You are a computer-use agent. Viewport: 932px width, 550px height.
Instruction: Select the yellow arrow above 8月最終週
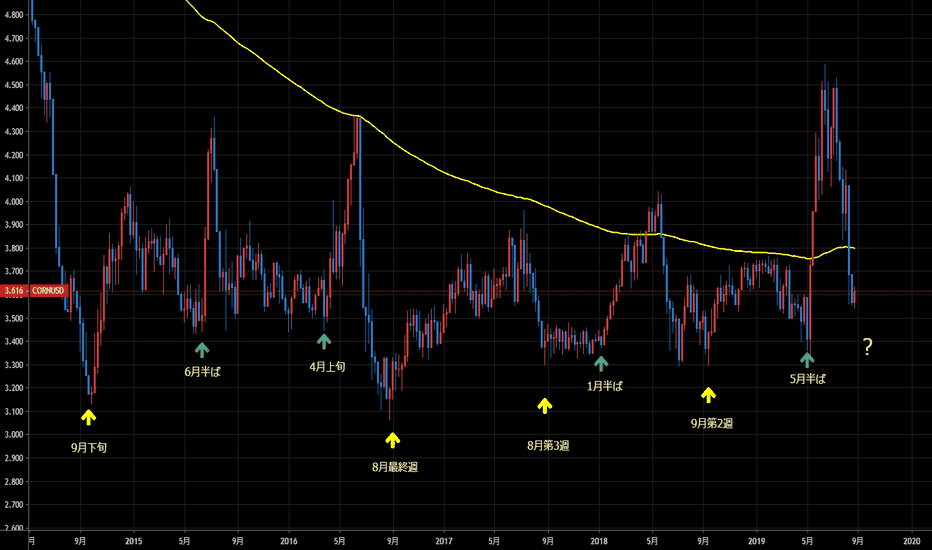pyautogui.click(x=393, y=439)
